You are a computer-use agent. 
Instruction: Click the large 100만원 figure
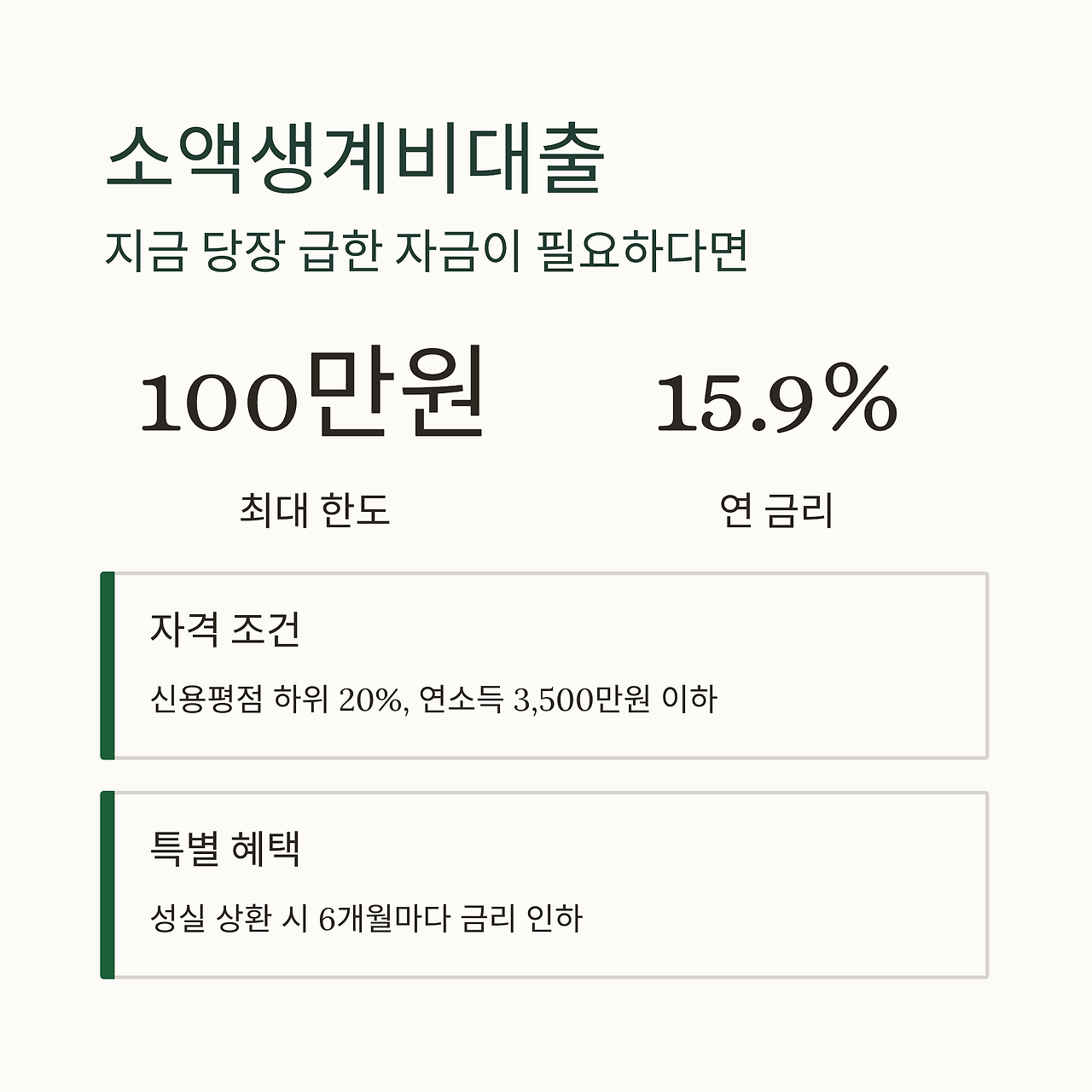pos(313,395)
